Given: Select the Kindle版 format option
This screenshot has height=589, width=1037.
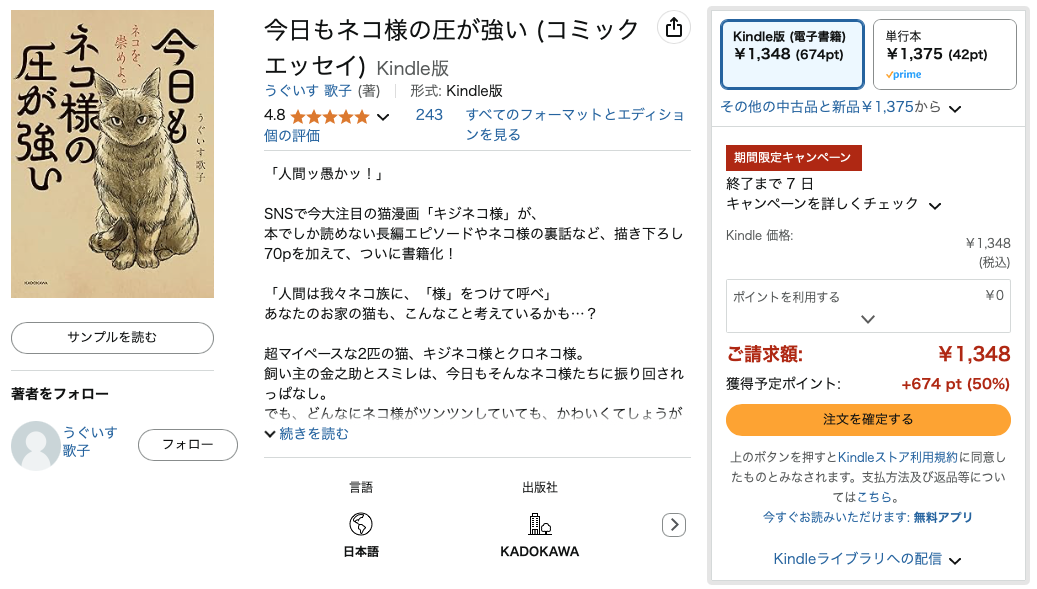Looking at the screenshot, I should point(792,54).
